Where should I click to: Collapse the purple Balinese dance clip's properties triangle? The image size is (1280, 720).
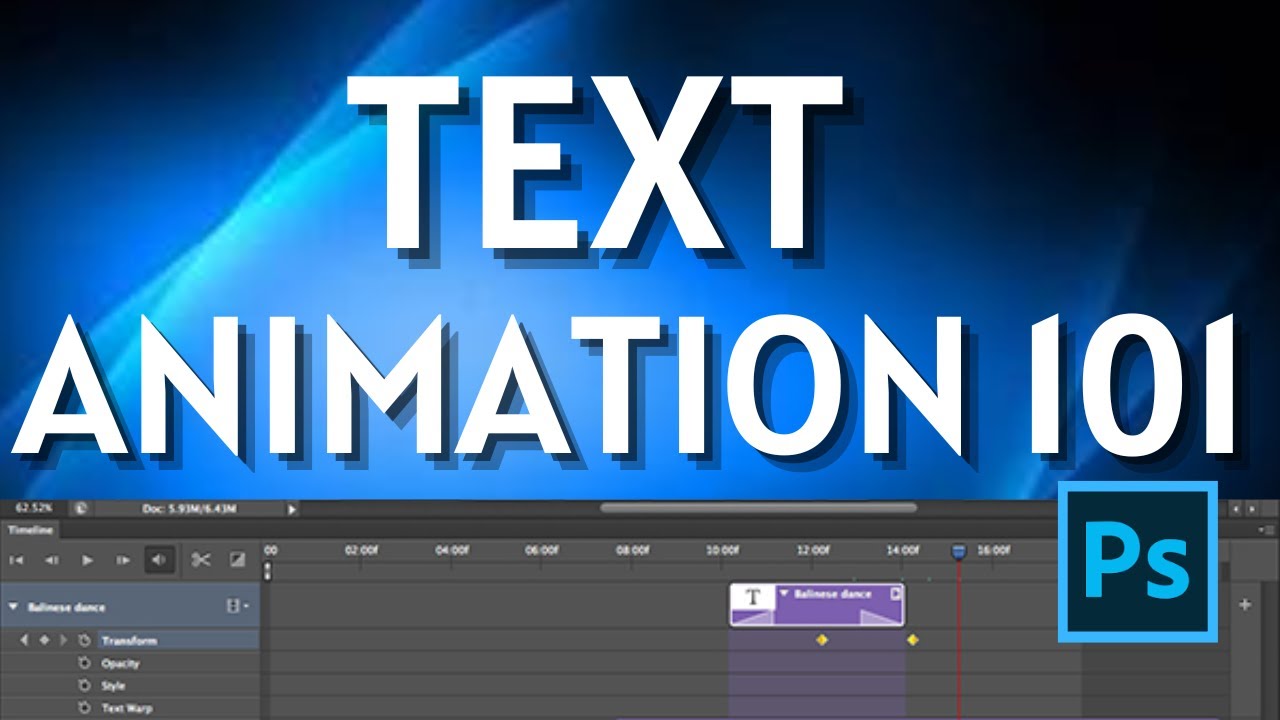point(784,593)
